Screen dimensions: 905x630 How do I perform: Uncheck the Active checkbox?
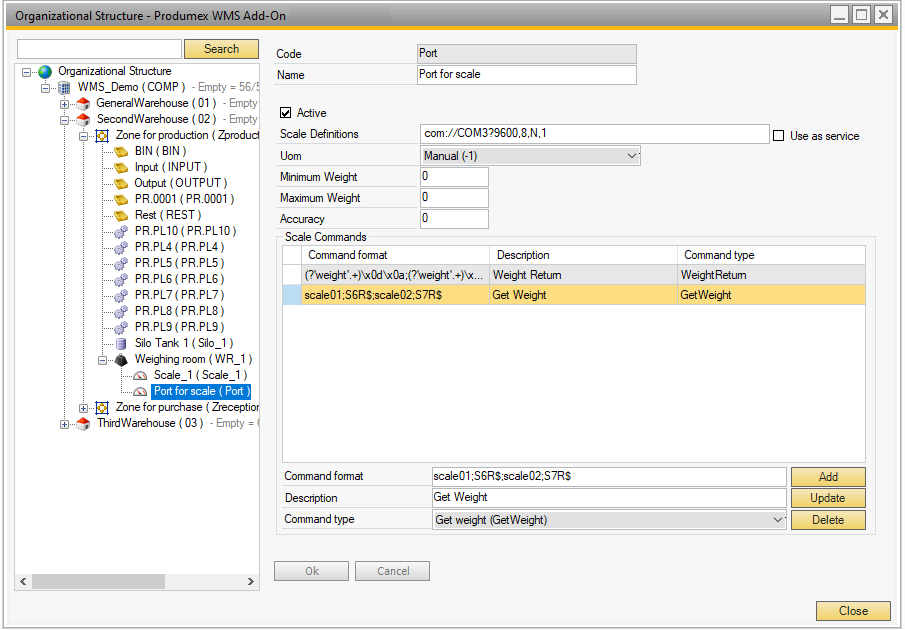coord(286,113)
